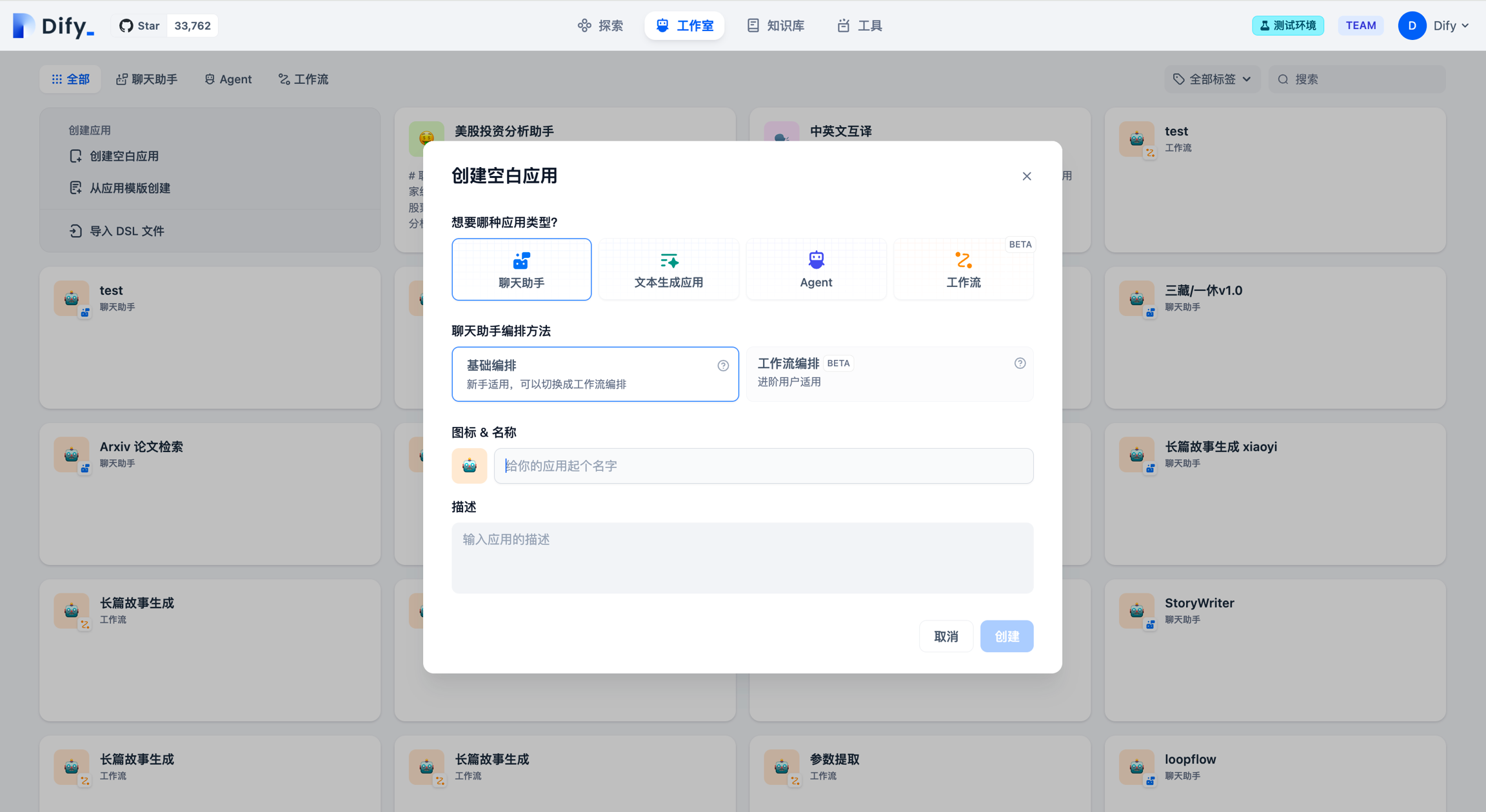The width and height of the screenshot is (1486, 812).
Task: Click the search magnifier icon
Action: pyautogui.click(x=1283, y=79)
